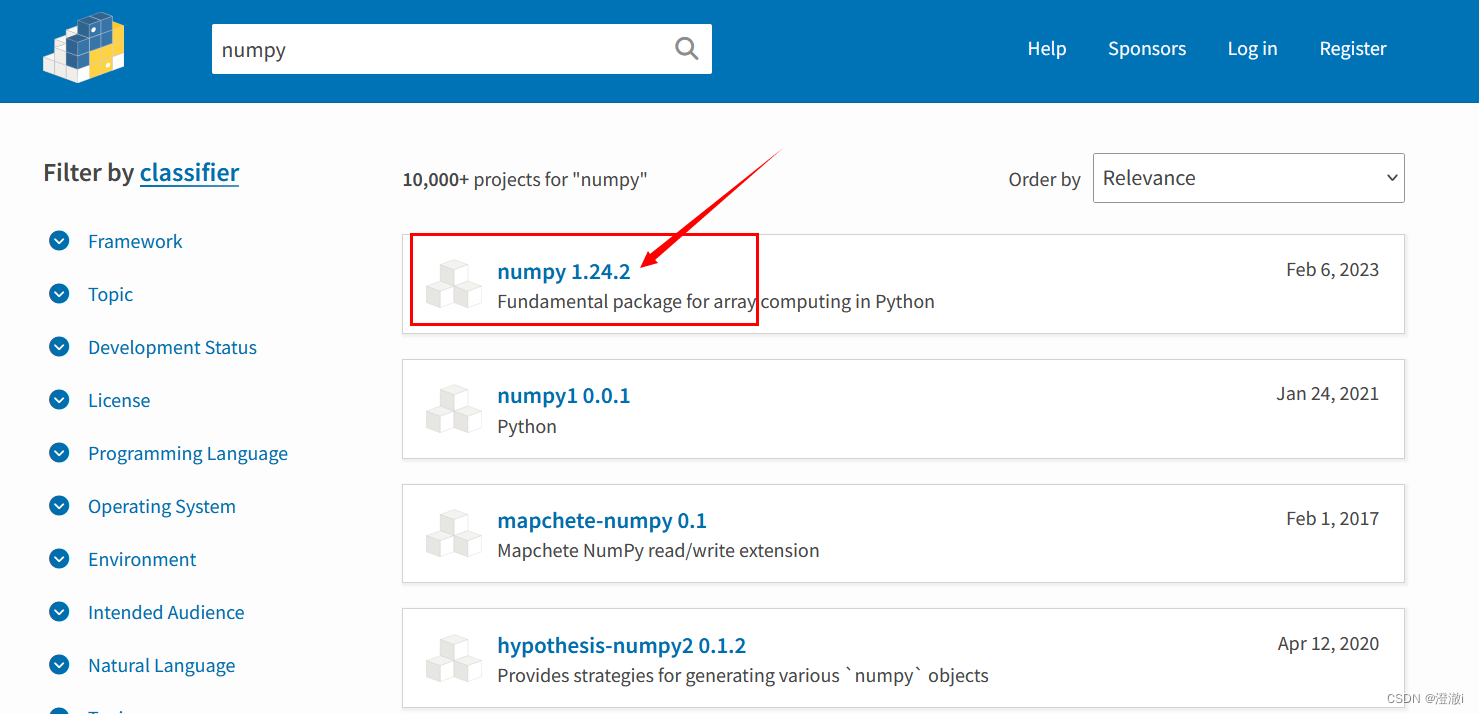Image resolution: width=1479 pixels, height=714 pixels.
Task: Click the Programming Language filter label
Action: click(x=188, y=454)
